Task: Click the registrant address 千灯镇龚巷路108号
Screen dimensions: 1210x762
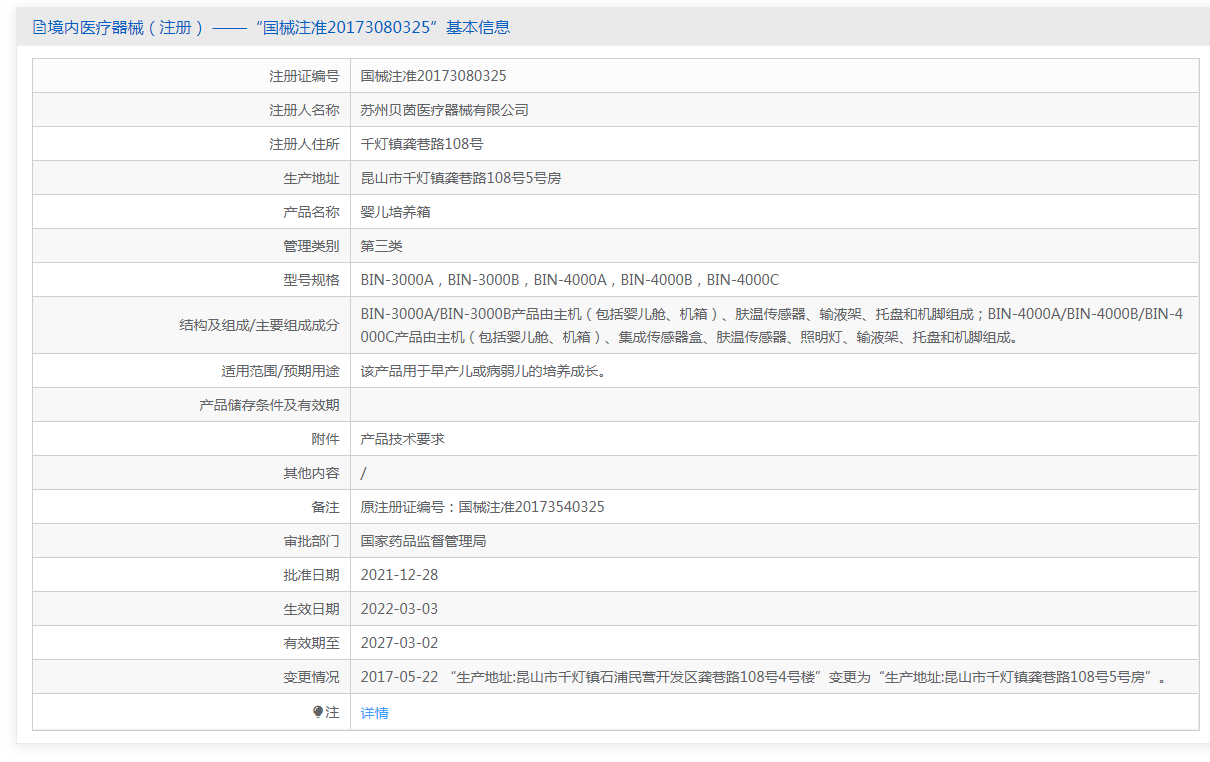Action: click(422, 144)
